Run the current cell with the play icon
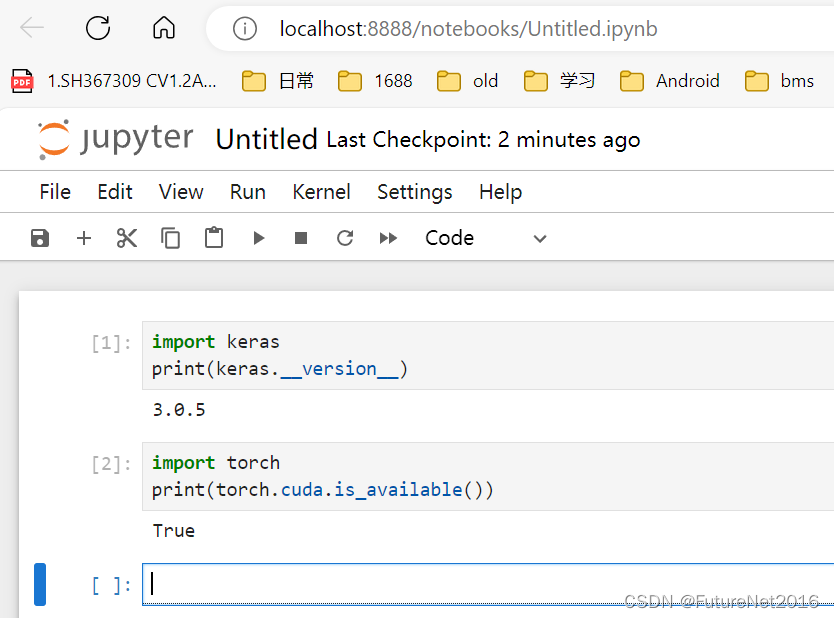This screenshot has height=618, width=834. click(259, 238)
